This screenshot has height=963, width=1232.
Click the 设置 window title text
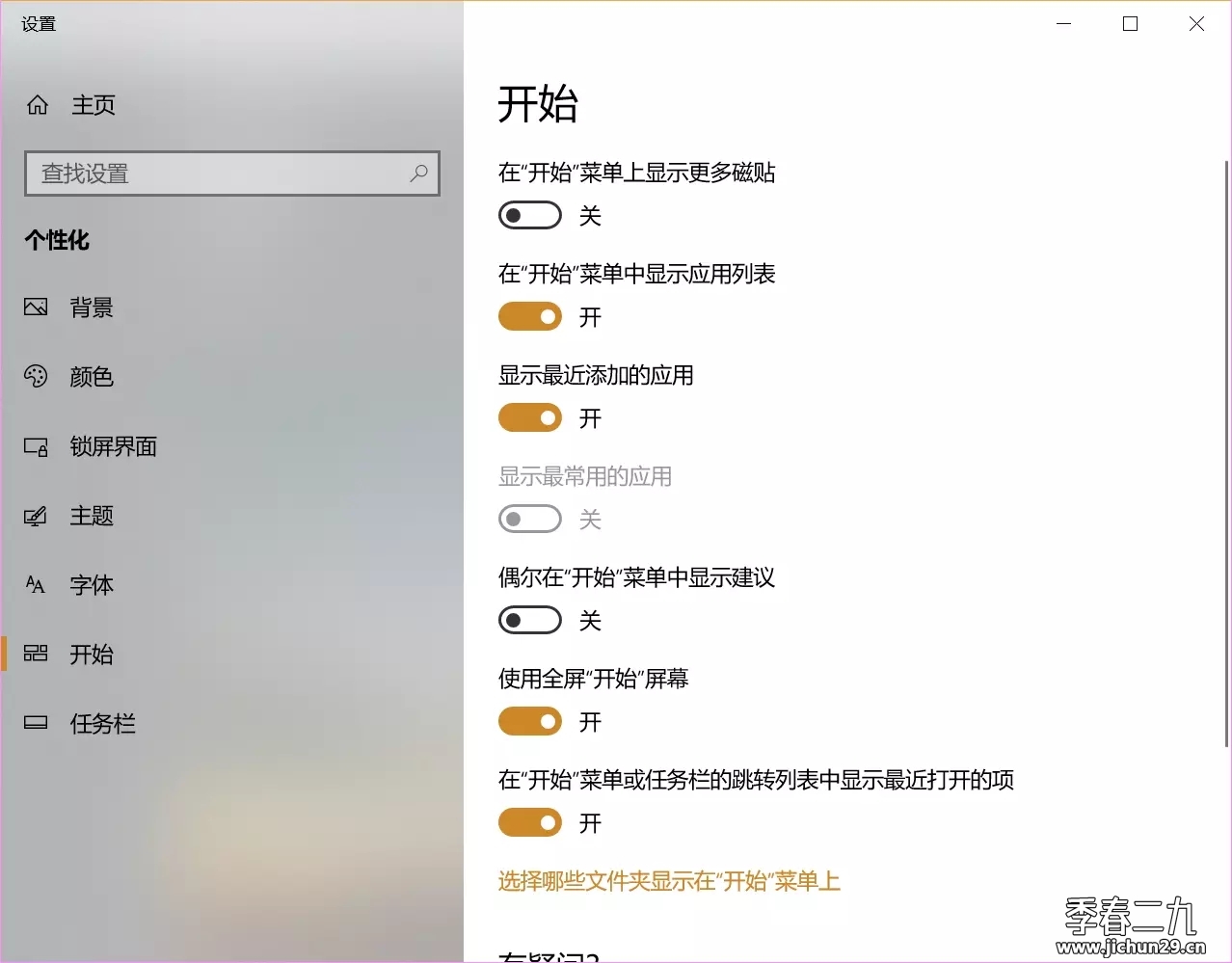click(x=39, y=24)
